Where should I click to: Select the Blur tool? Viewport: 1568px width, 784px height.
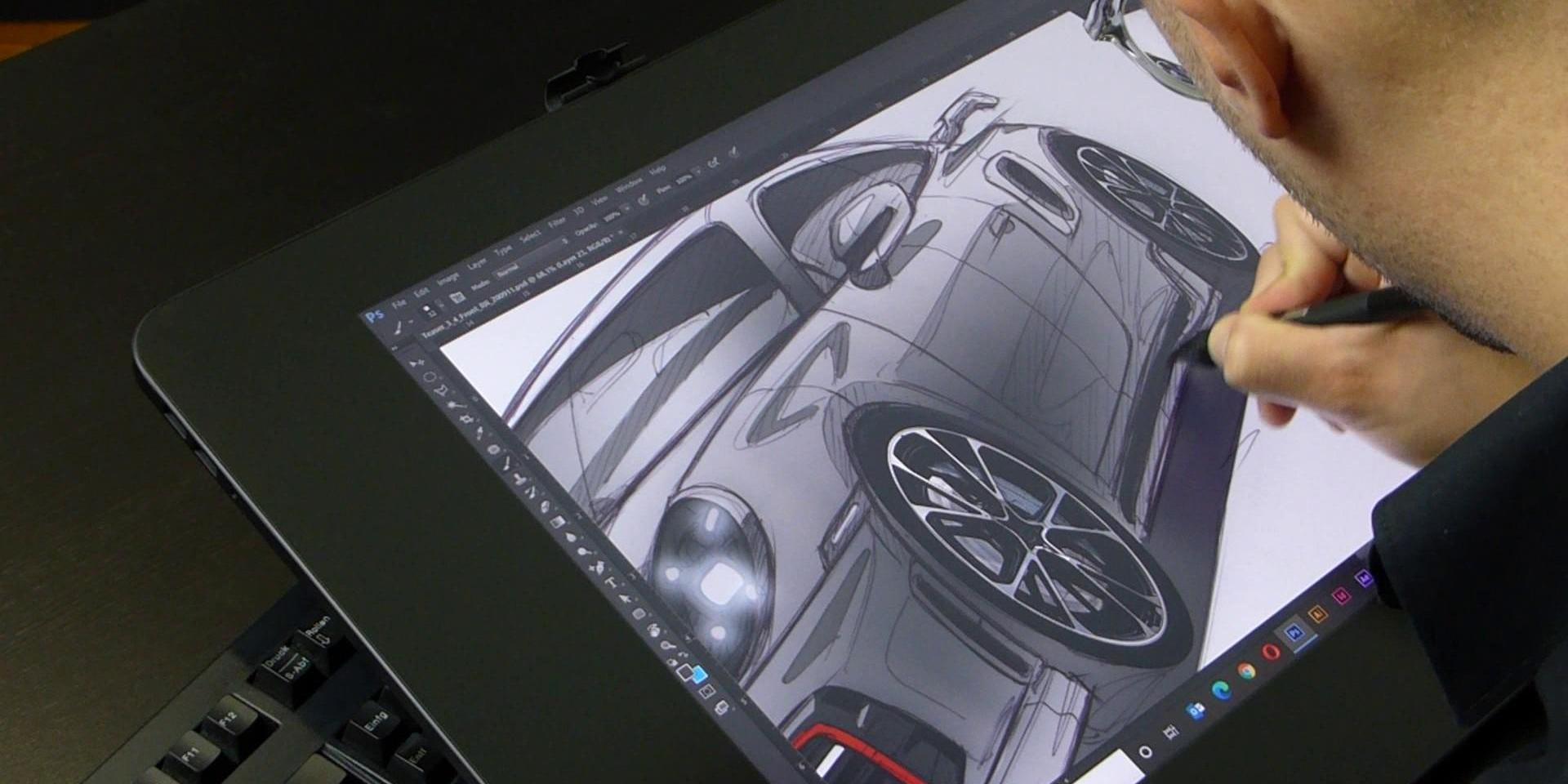(570, 537)
